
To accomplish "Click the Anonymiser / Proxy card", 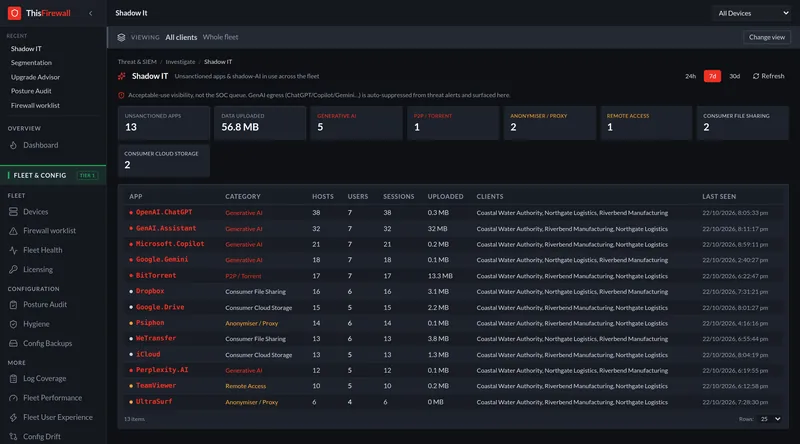I will click(549, 123).
